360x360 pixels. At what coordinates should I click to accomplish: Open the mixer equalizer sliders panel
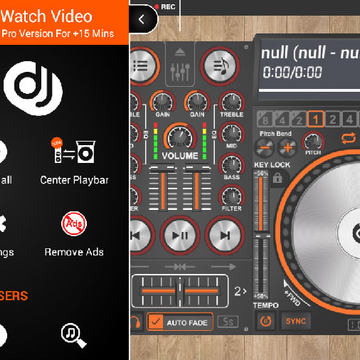(x=180, y=64)
